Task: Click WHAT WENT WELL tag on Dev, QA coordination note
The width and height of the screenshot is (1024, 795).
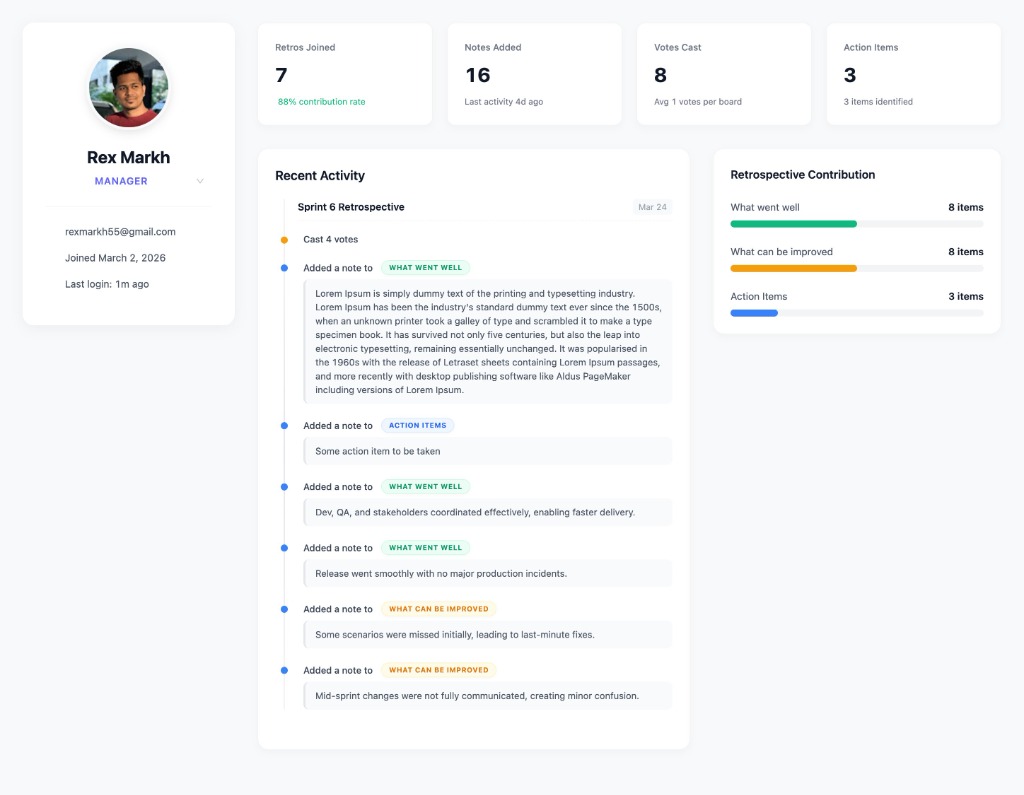Action: tap(426, 486)
